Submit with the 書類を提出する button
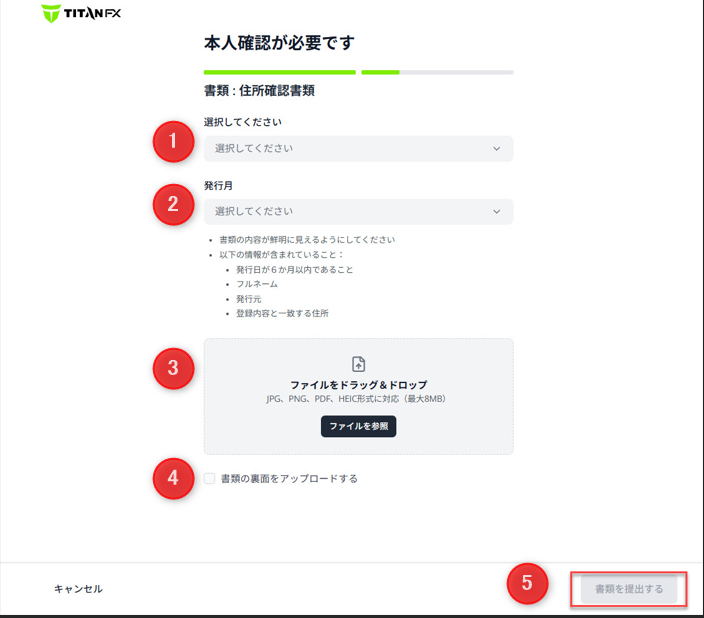 (629, 589)
